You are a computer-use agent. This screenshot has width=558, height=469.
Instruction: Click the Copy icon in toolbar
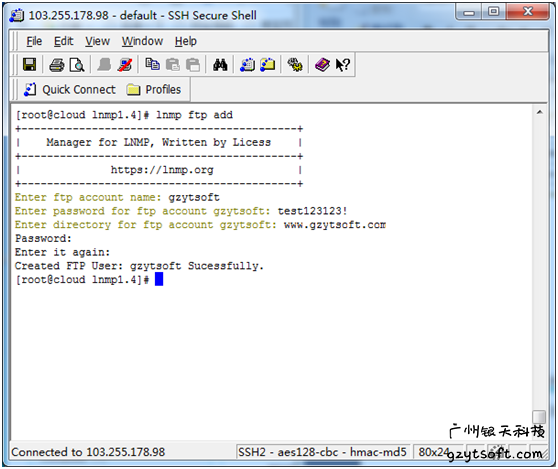[152, 64]
